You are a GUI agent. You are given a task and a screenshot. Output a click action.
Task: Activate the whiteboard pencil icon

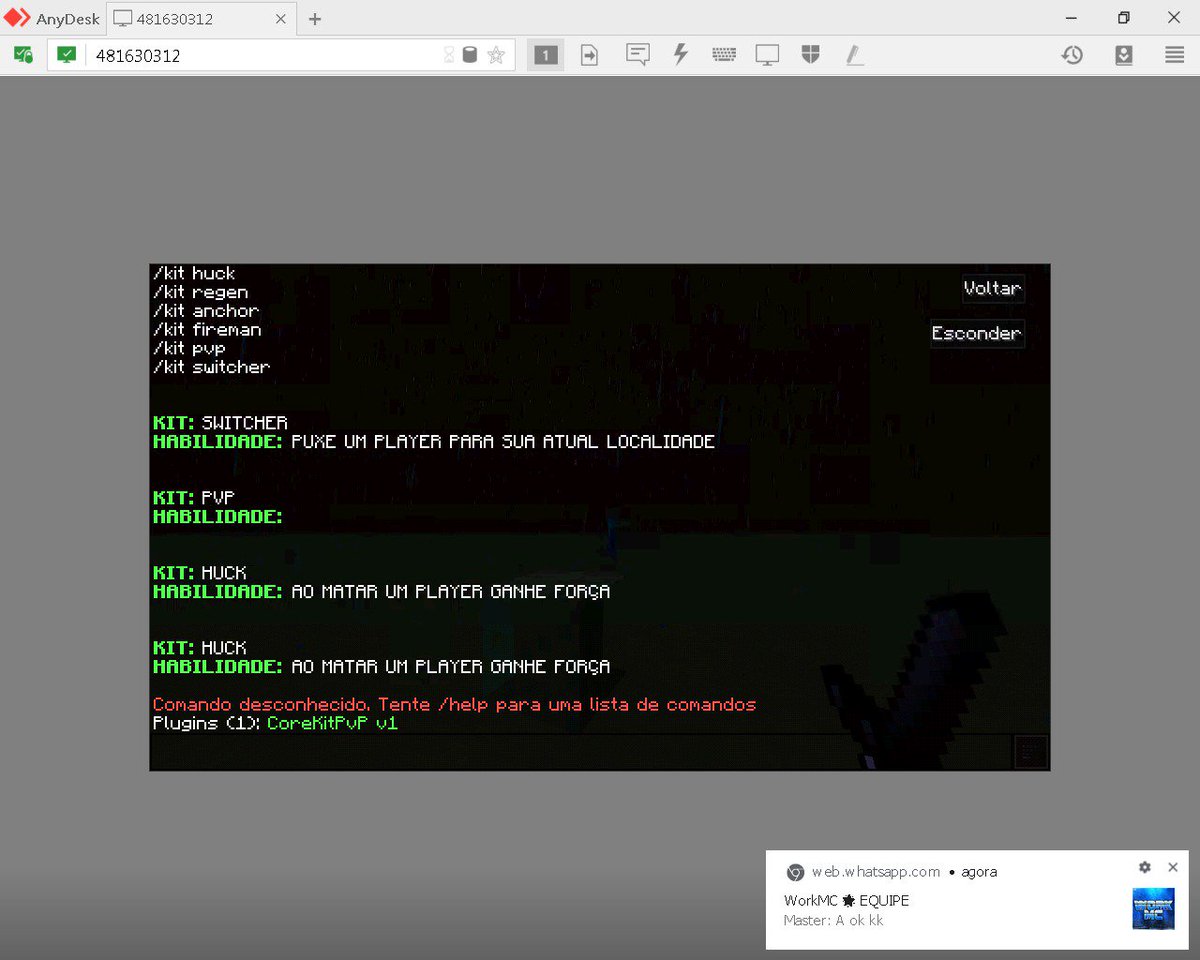tap(854, 55)
